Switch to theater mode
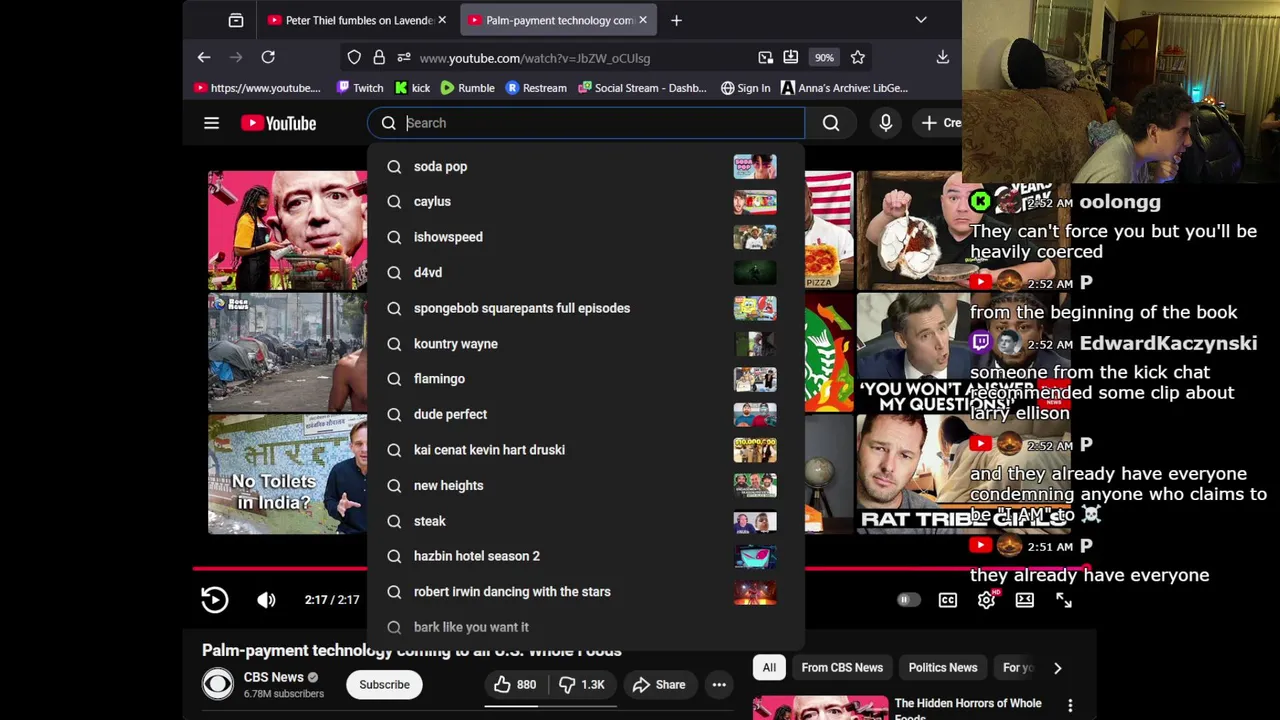Screen dimensions: 1280x720 click(x=1025, y=600)
